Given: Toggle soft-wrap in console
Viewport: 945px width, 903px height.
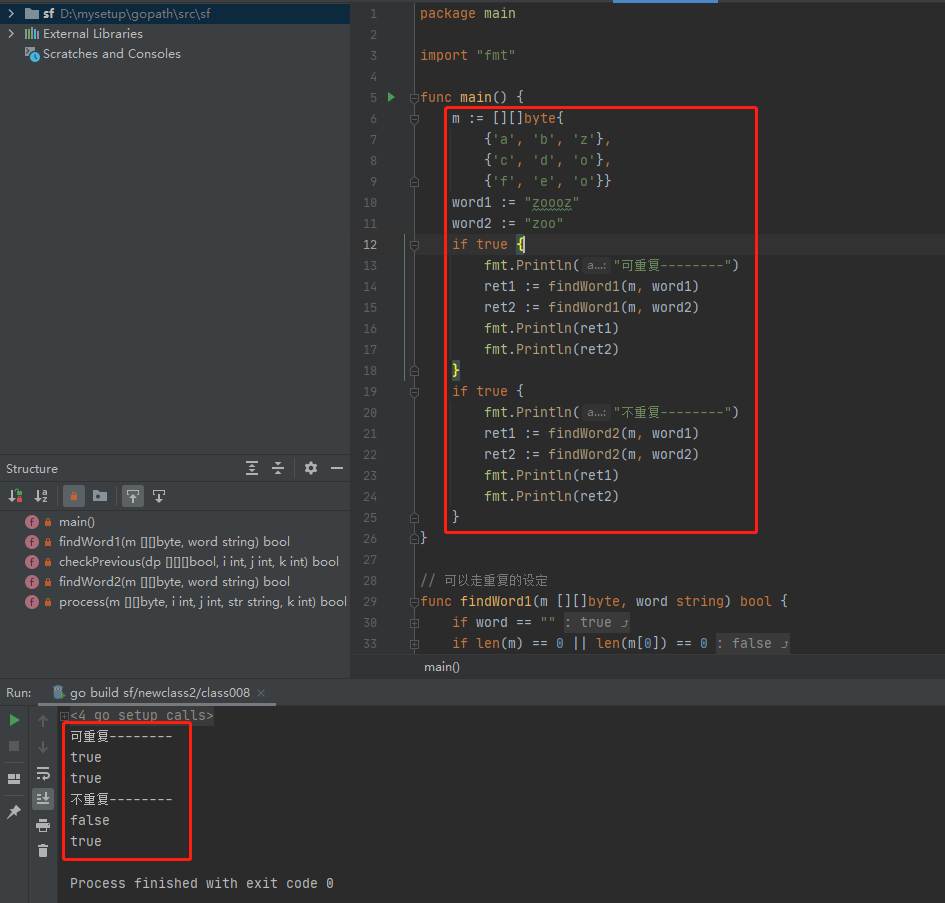Looking at the screenshot, I should (43, 773).
